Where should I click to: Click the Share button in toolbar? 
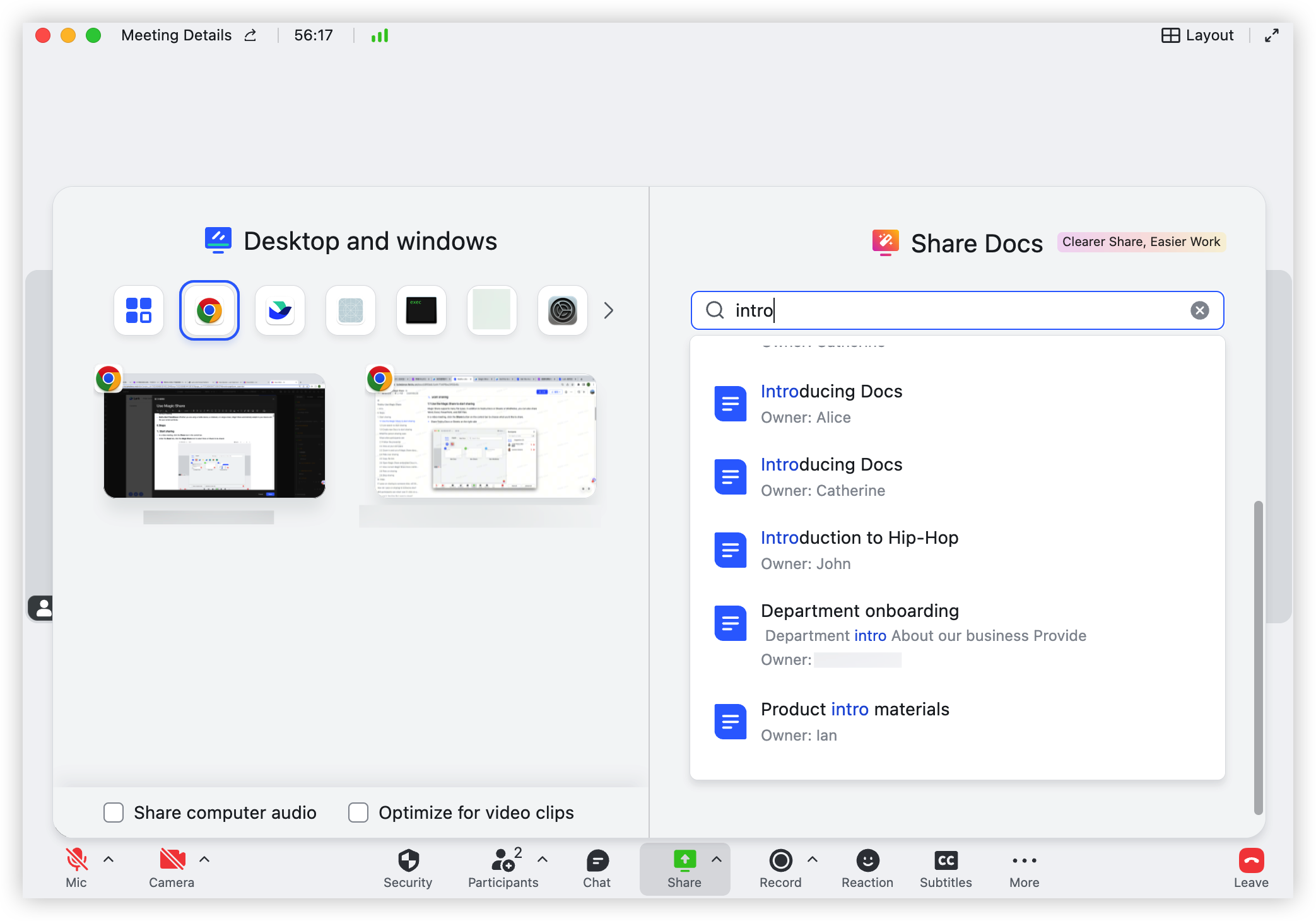pyautogui.click(x=684, y=869)
